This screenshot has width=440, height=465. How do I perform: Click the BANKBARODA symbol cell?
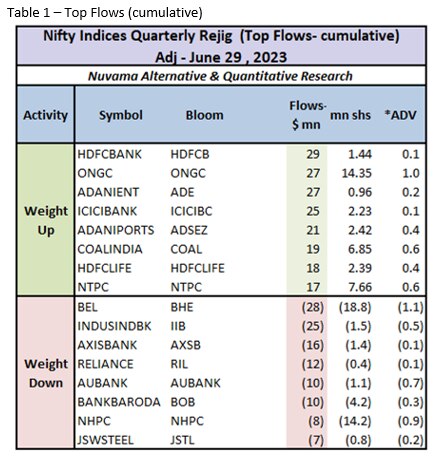click(119, 402)
